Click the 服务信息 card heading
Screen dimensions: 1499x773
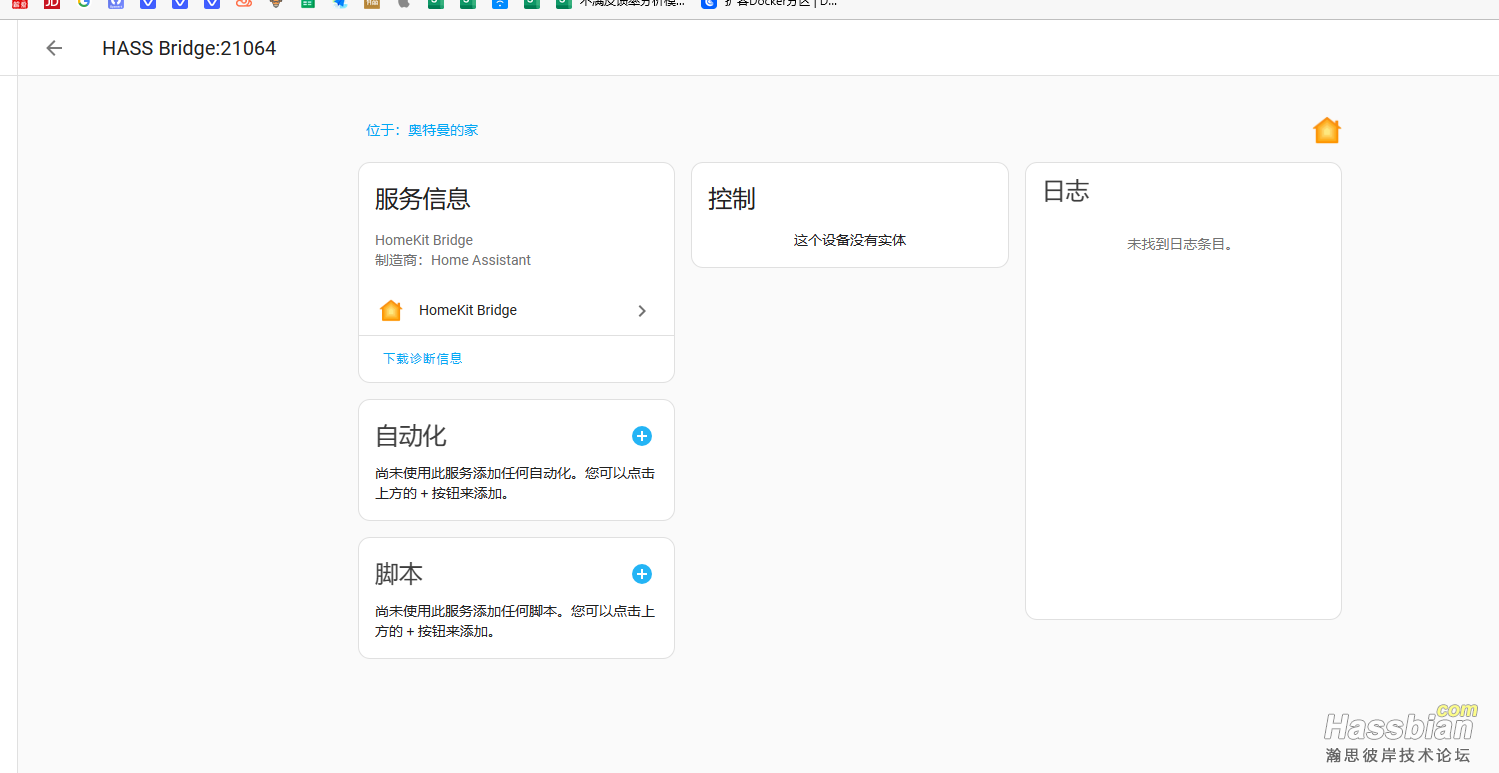click(x=422, y=199)
